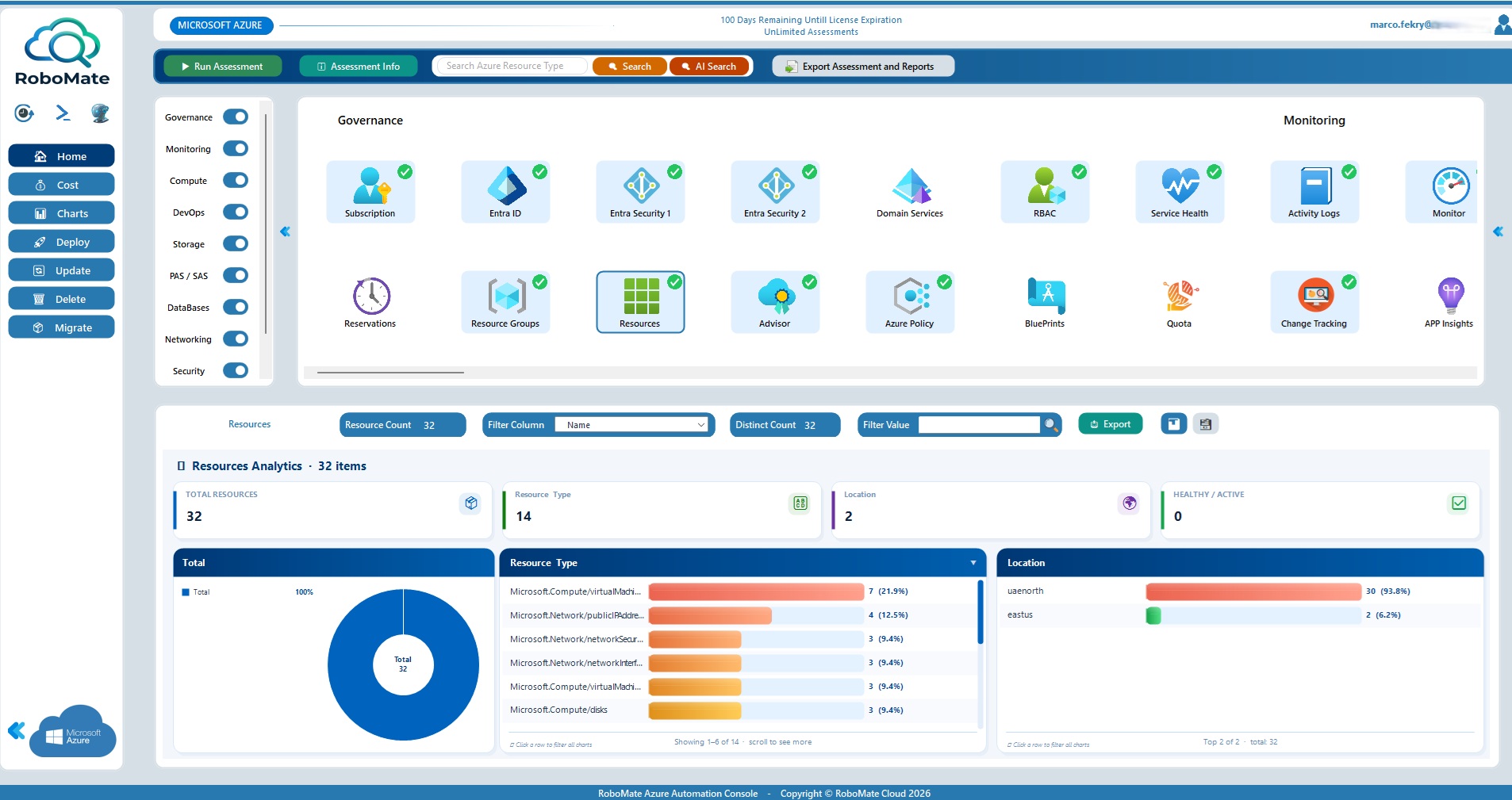1512x800 pixels.
Task: Click Export Assessment and Reports
Action: [x=863, y=67]
